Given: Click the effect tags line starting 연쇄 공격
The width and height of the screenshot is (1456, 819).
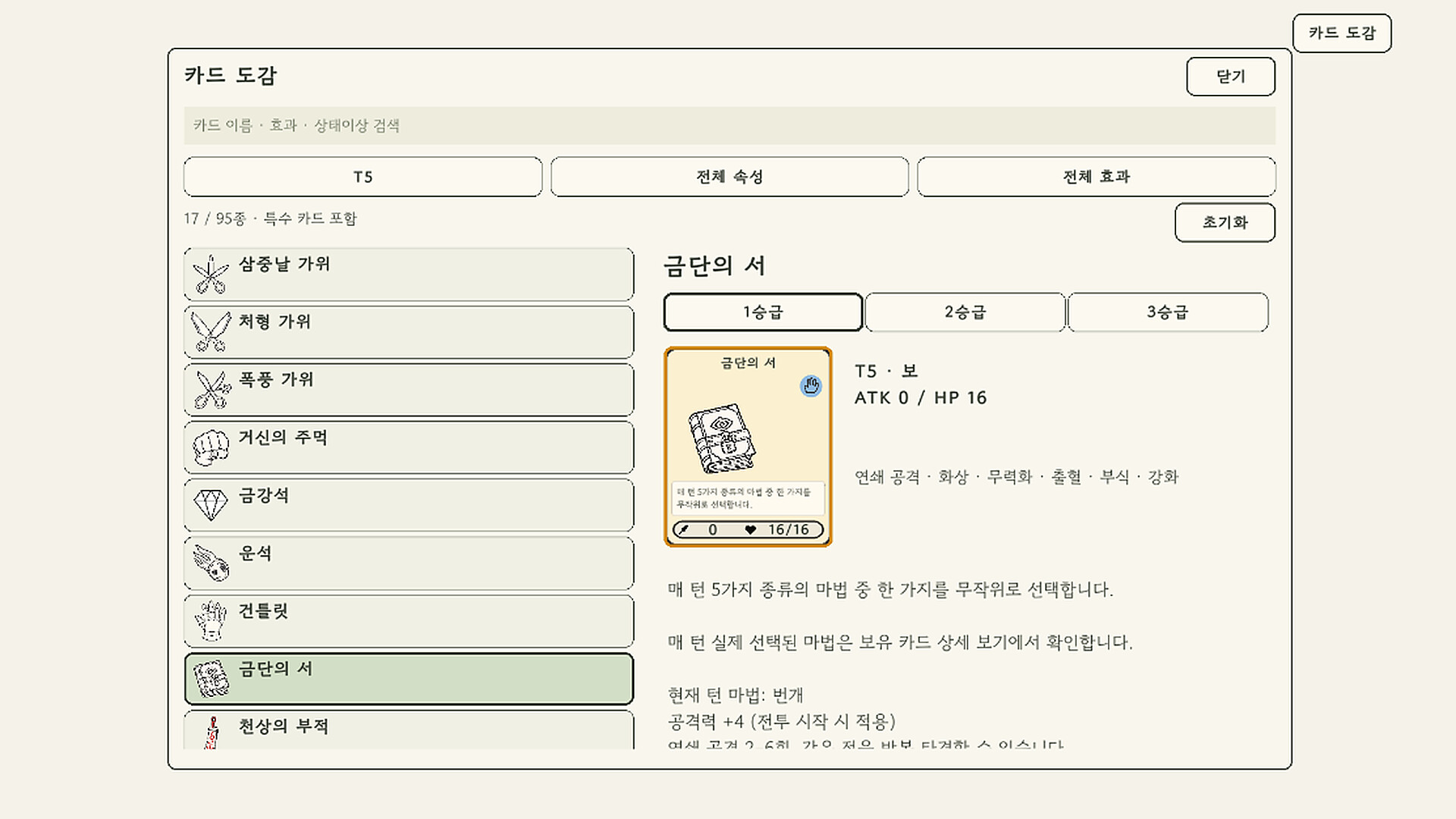Looking at the screenshot, I should point(1016,477).
